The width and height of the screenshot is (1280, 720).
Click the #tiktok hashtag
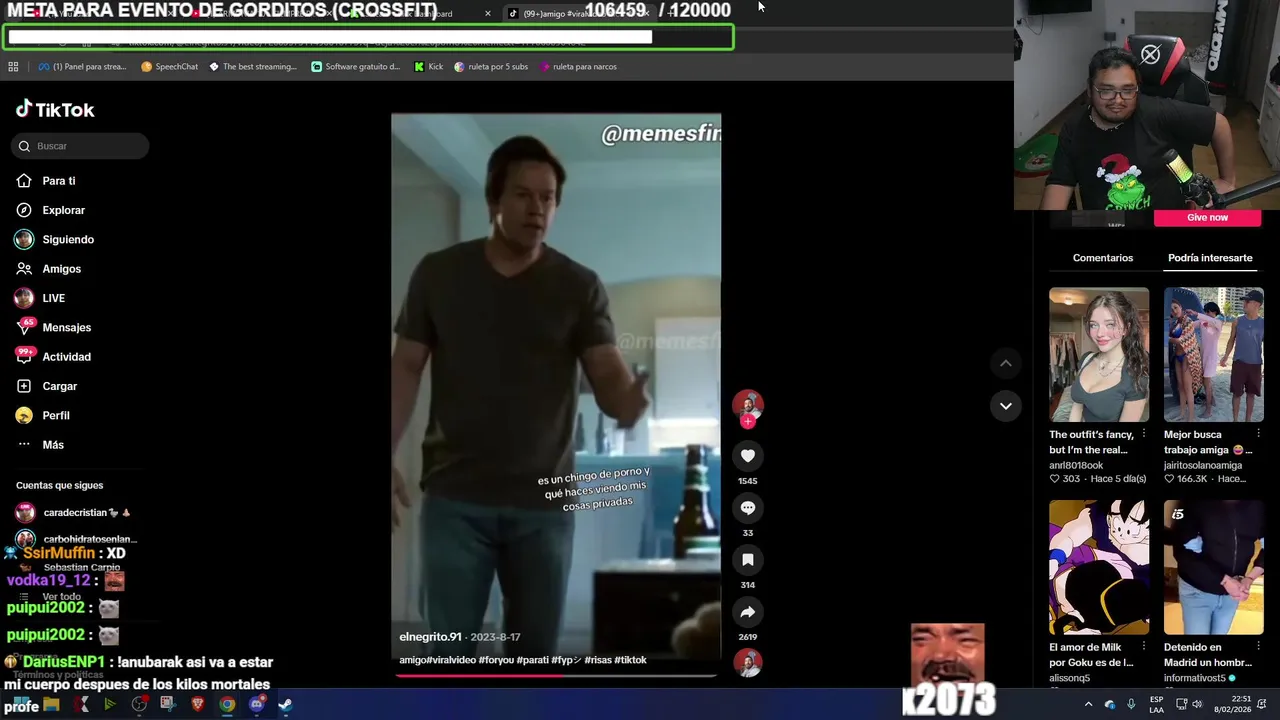point(630,660)
